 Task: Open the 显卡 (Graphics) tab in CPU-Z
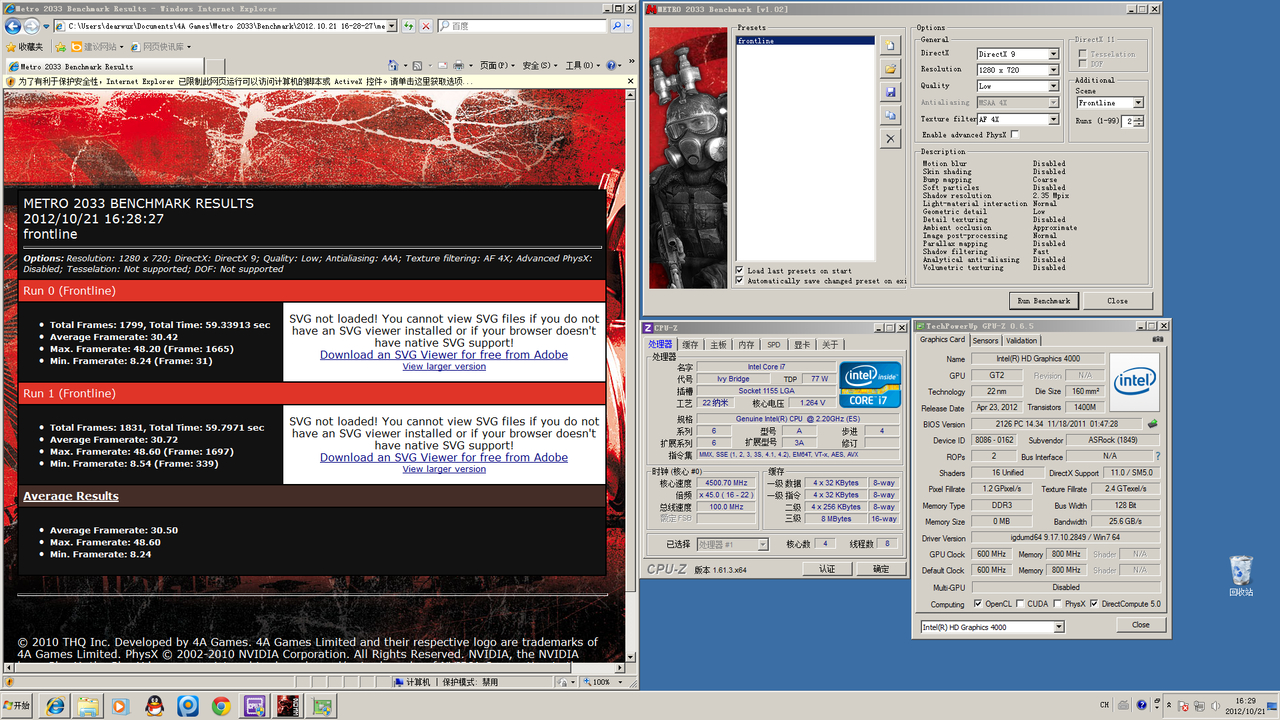(x=802, y=344)
